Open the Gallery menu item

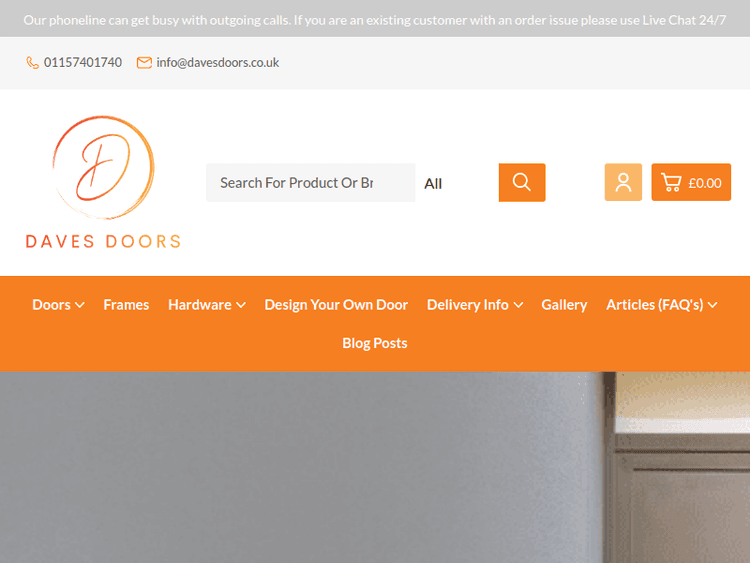coord(564,305)
